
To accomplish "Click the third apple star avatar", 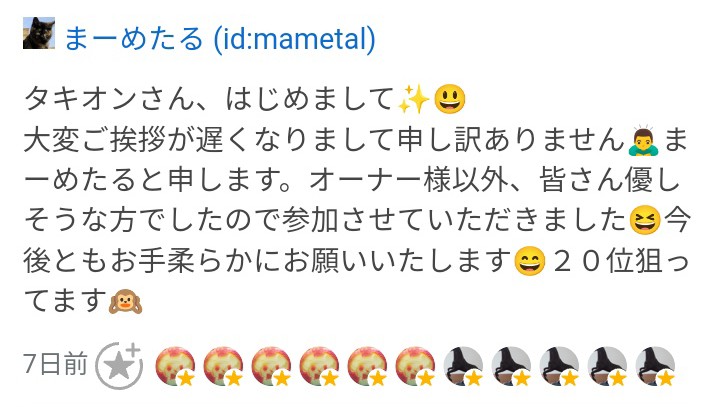I will (271, 366).
